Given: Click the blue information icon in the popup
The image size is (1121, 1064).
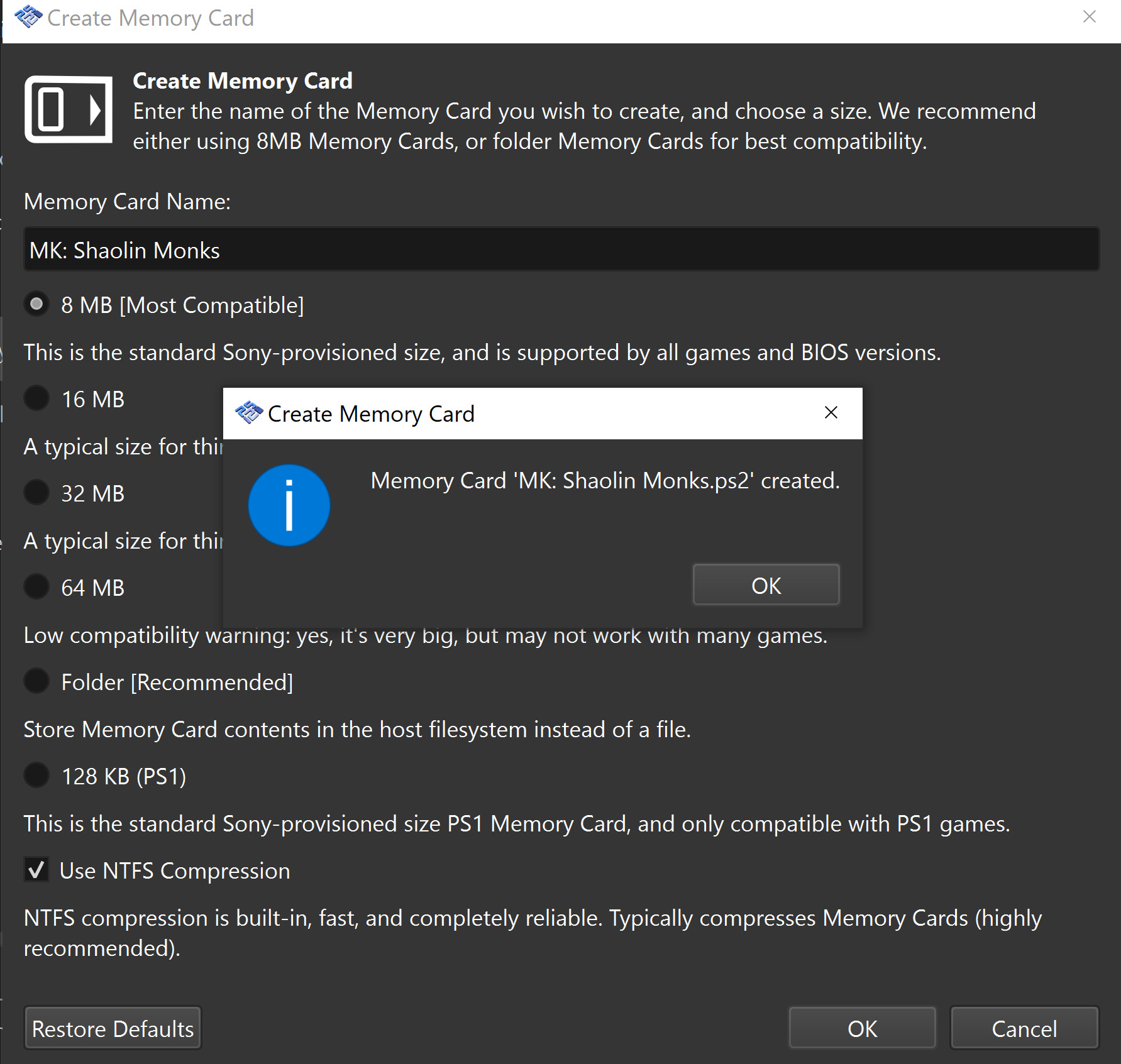Looking at the screenshot, I should coord(289,505).
